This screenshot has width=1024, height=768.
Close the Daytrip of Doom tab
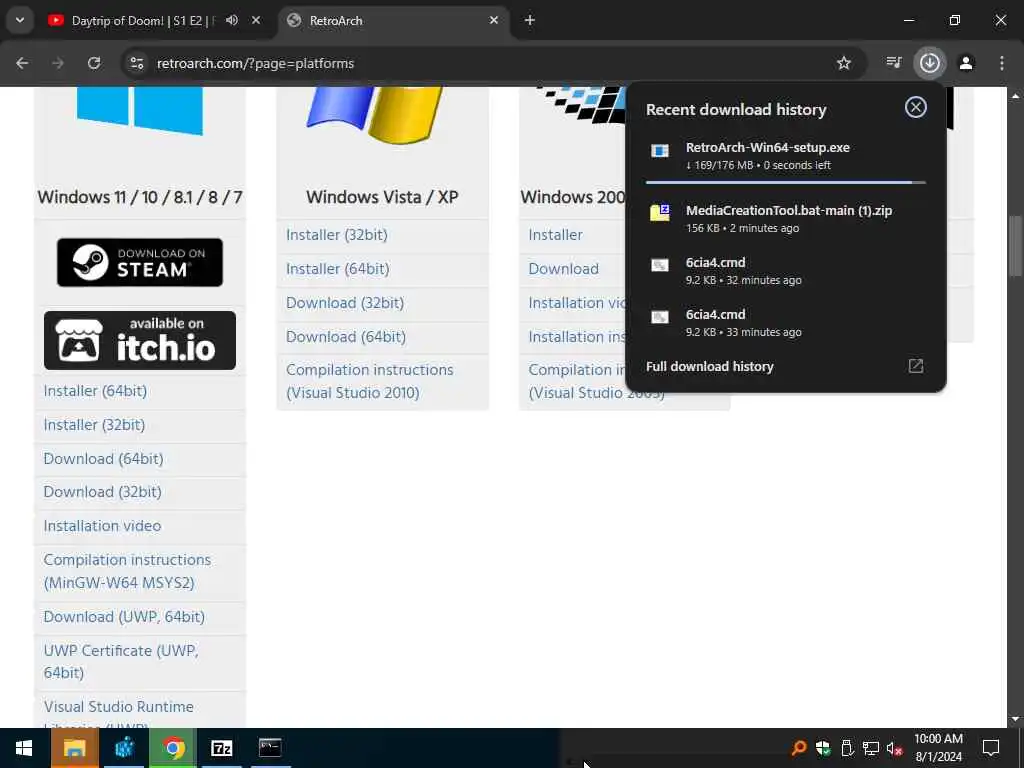coord(256,20)
